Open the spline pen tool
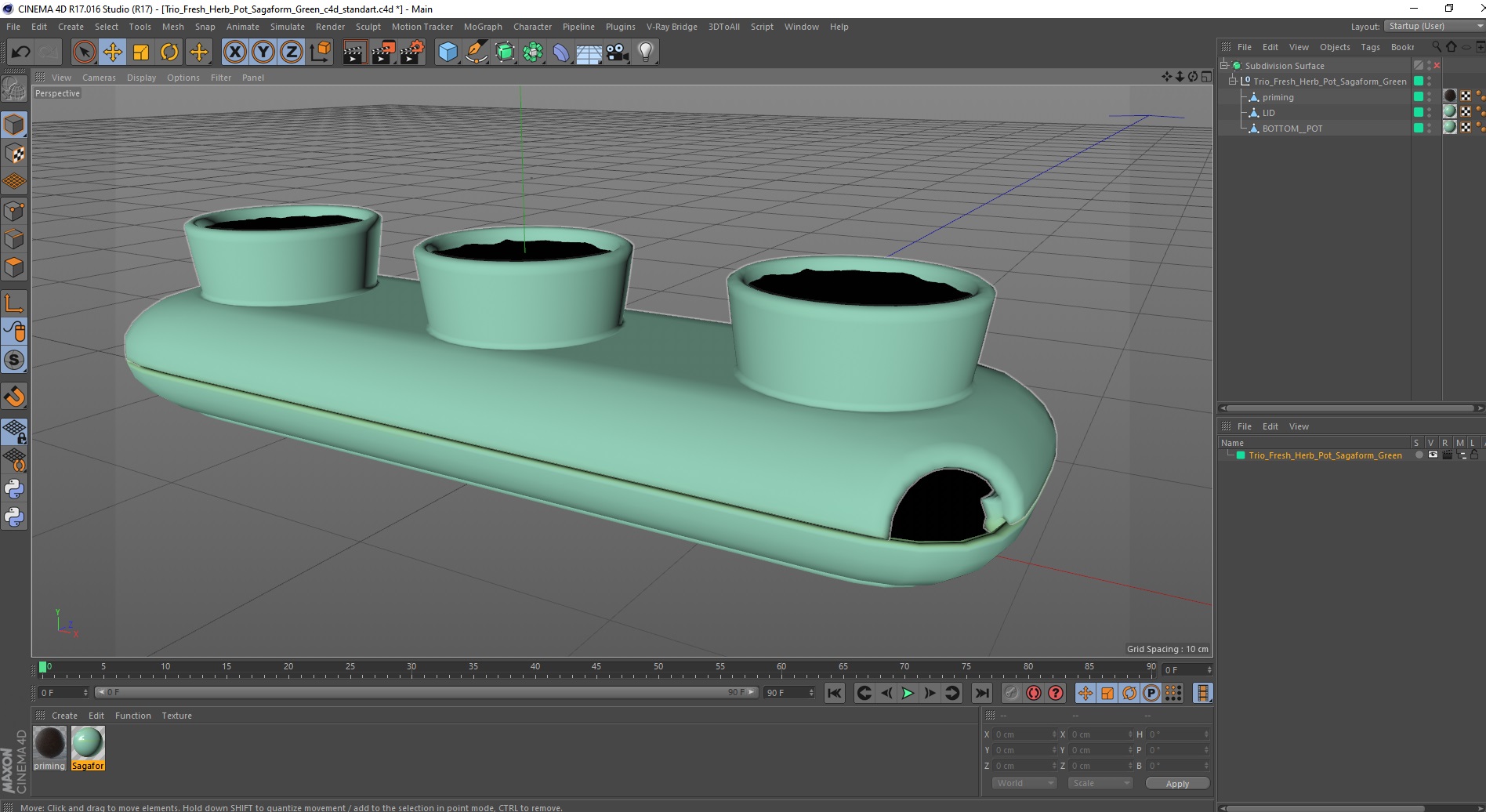 coord(477,53)
